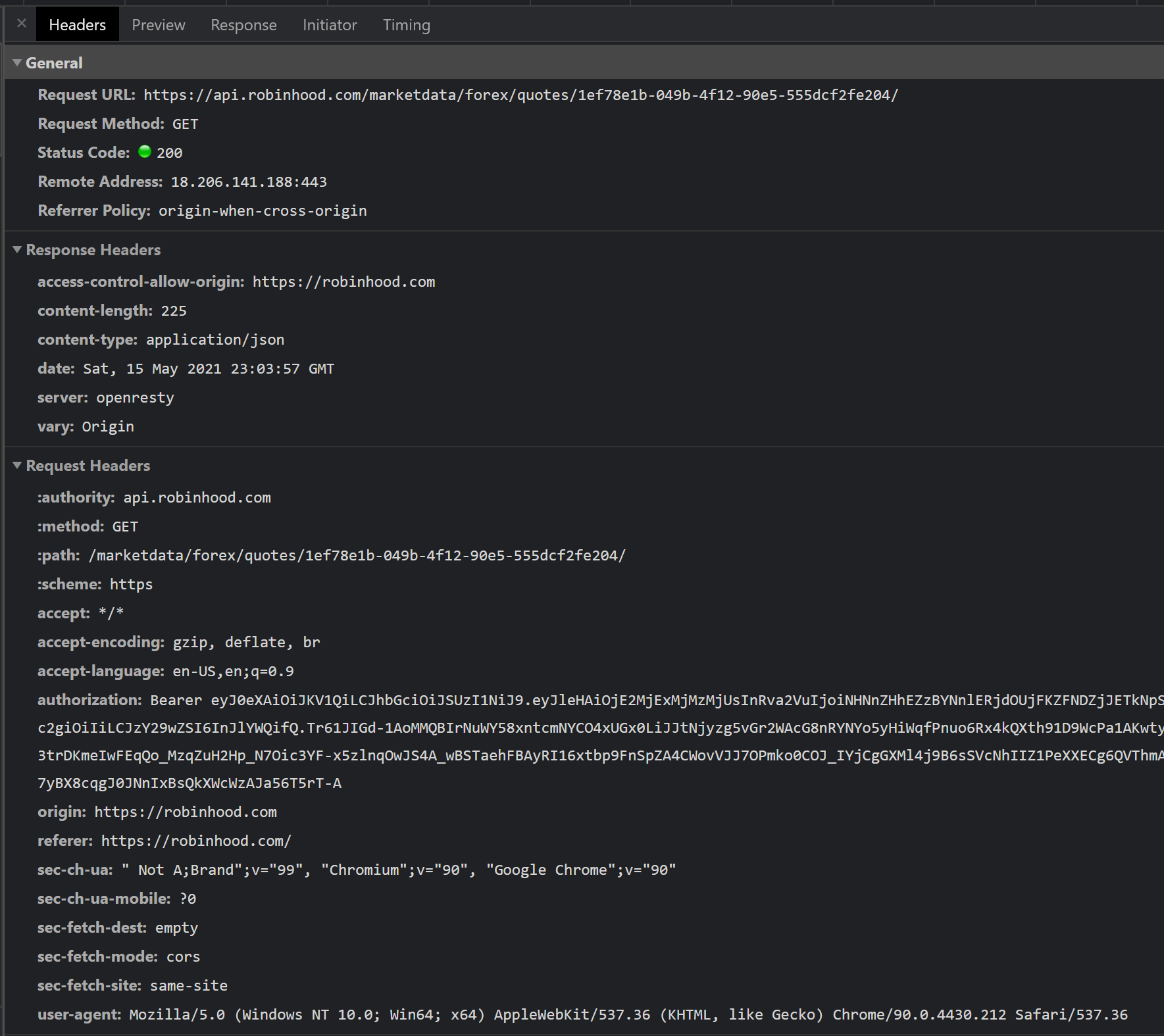Select remote address 18.206.141.188:443

(249, 182)
